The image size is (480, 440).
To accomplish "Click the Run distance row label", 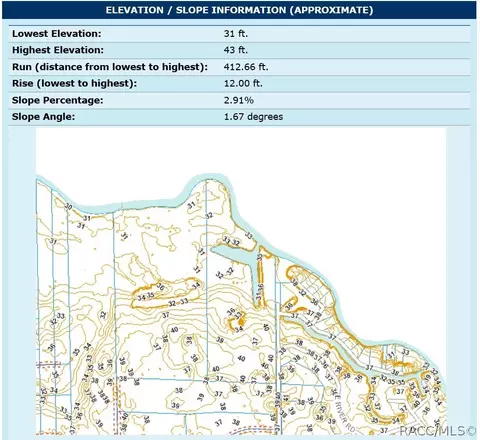I will pyautogui.click(x=110, y=67).
